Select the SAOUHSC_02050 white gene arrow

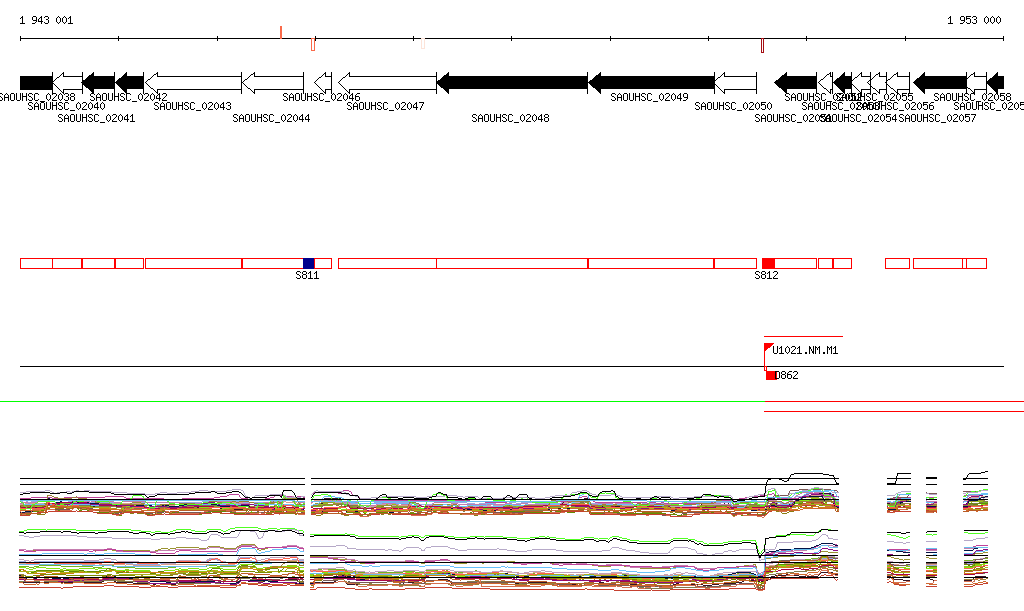coord(735,83)
